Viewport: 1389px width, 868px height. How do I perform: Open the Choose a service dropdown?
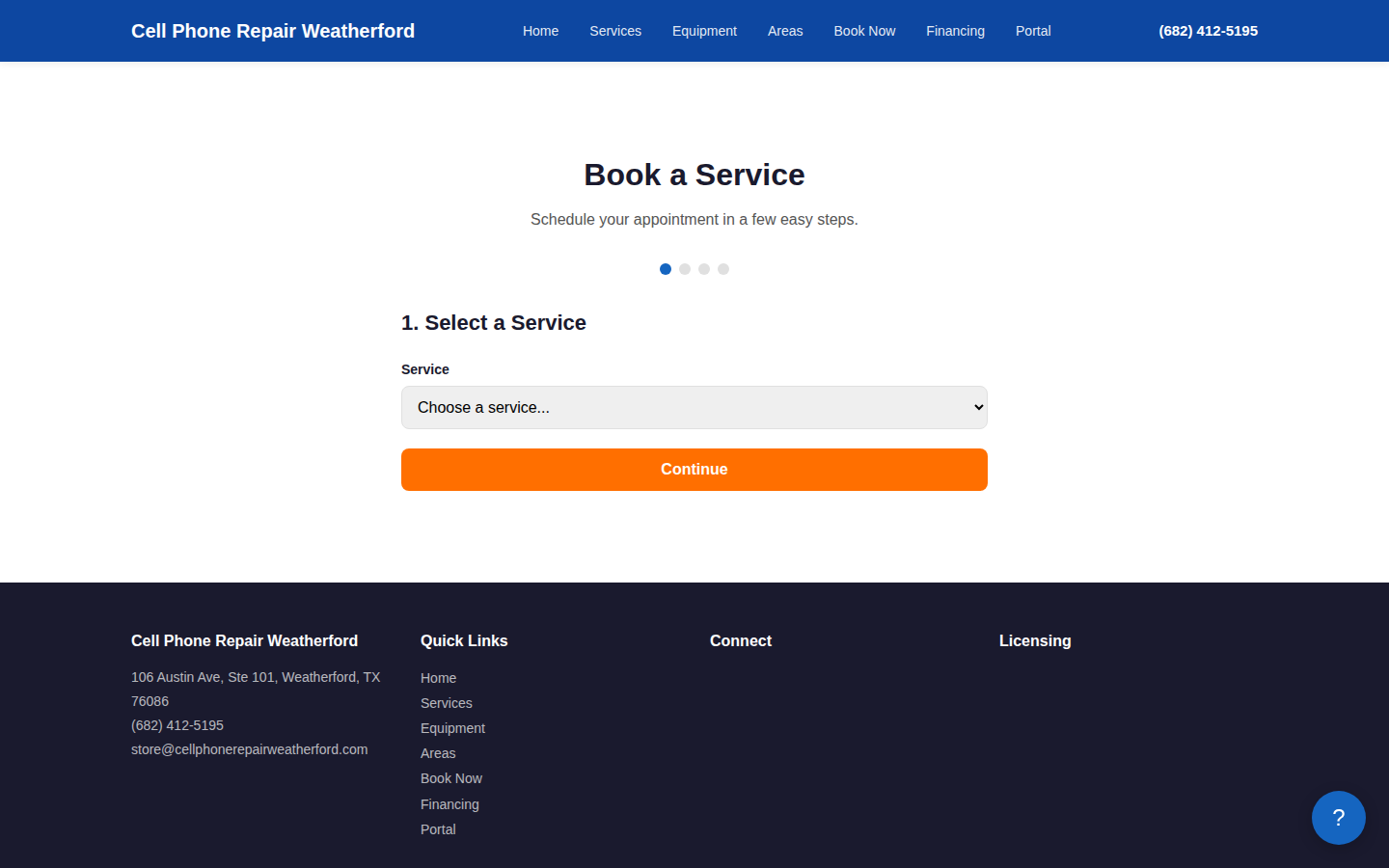tap(694, 407)
